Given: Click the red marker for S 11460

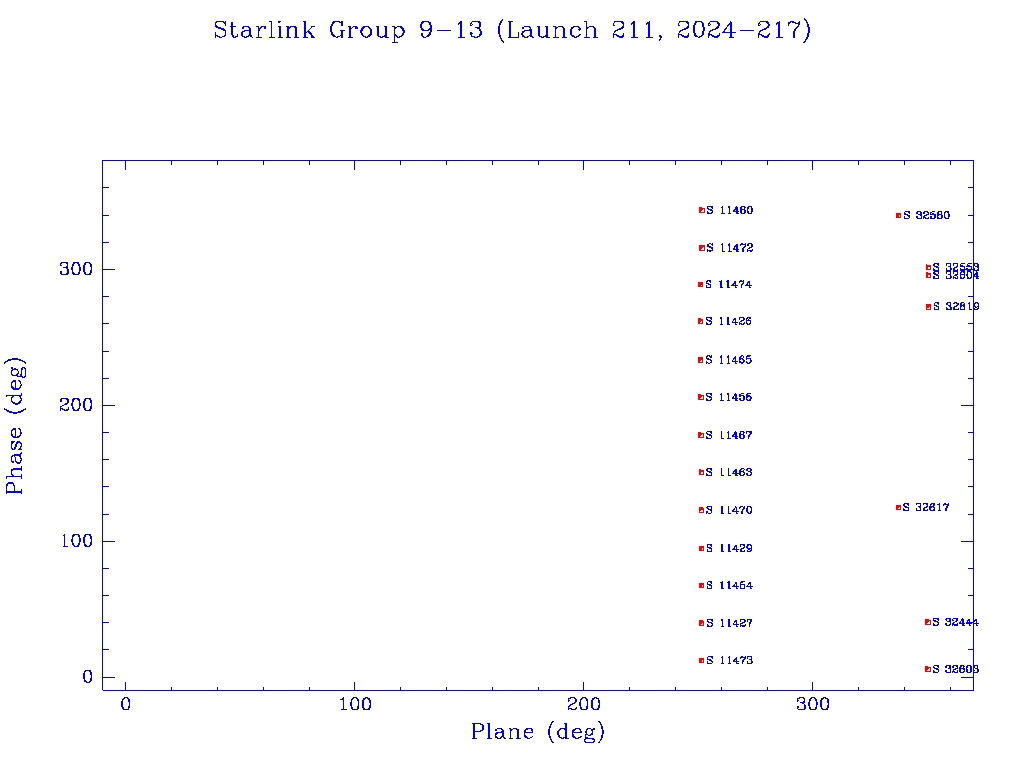Looking at the screenshot, I should 701,210.
